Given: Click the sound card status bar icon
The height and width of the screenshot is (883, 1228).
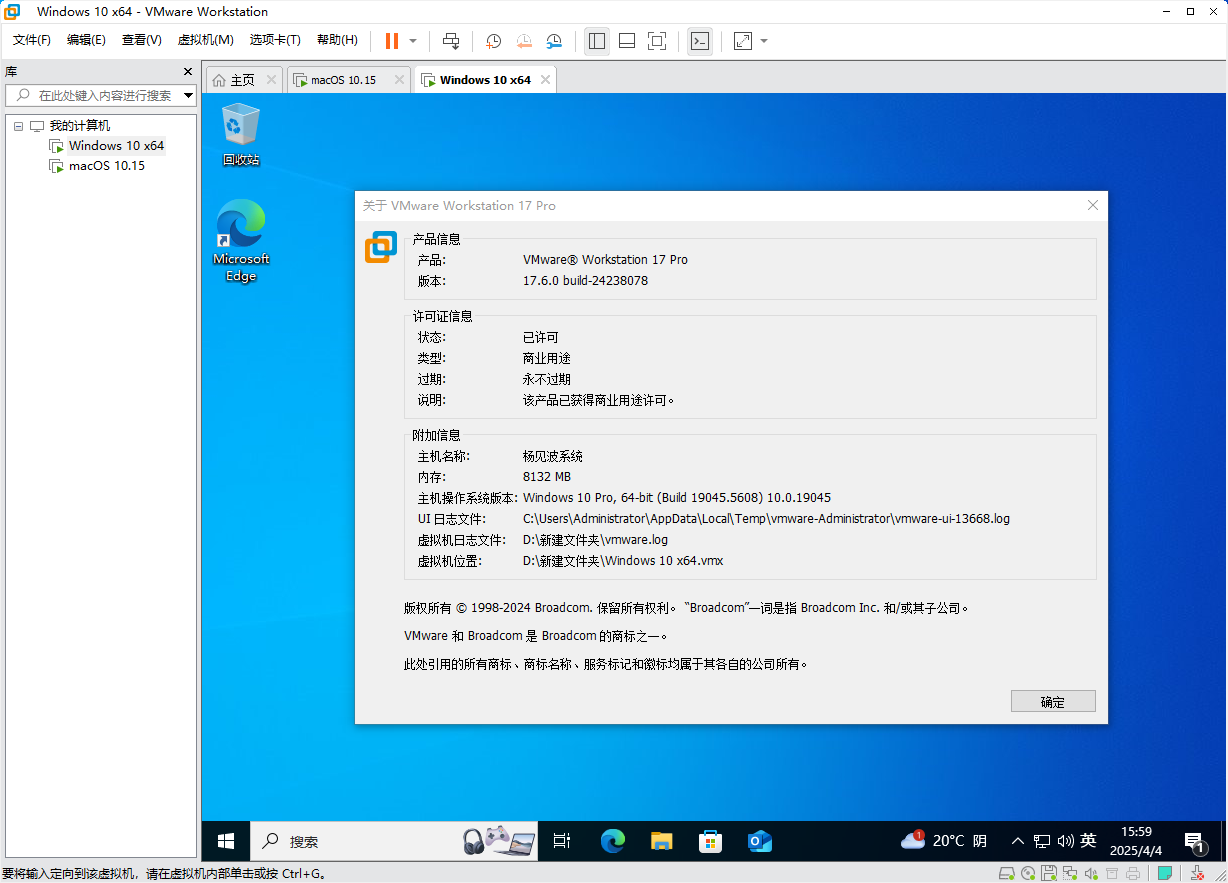Looking at the screenshot, I should coord(1091,873).
